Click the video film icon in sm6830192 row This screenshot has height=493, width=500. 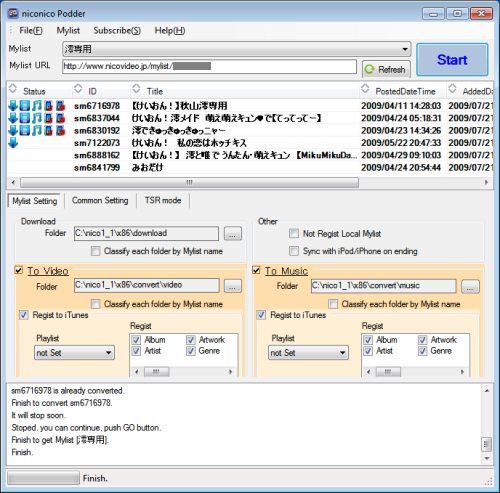click(25, 130)
